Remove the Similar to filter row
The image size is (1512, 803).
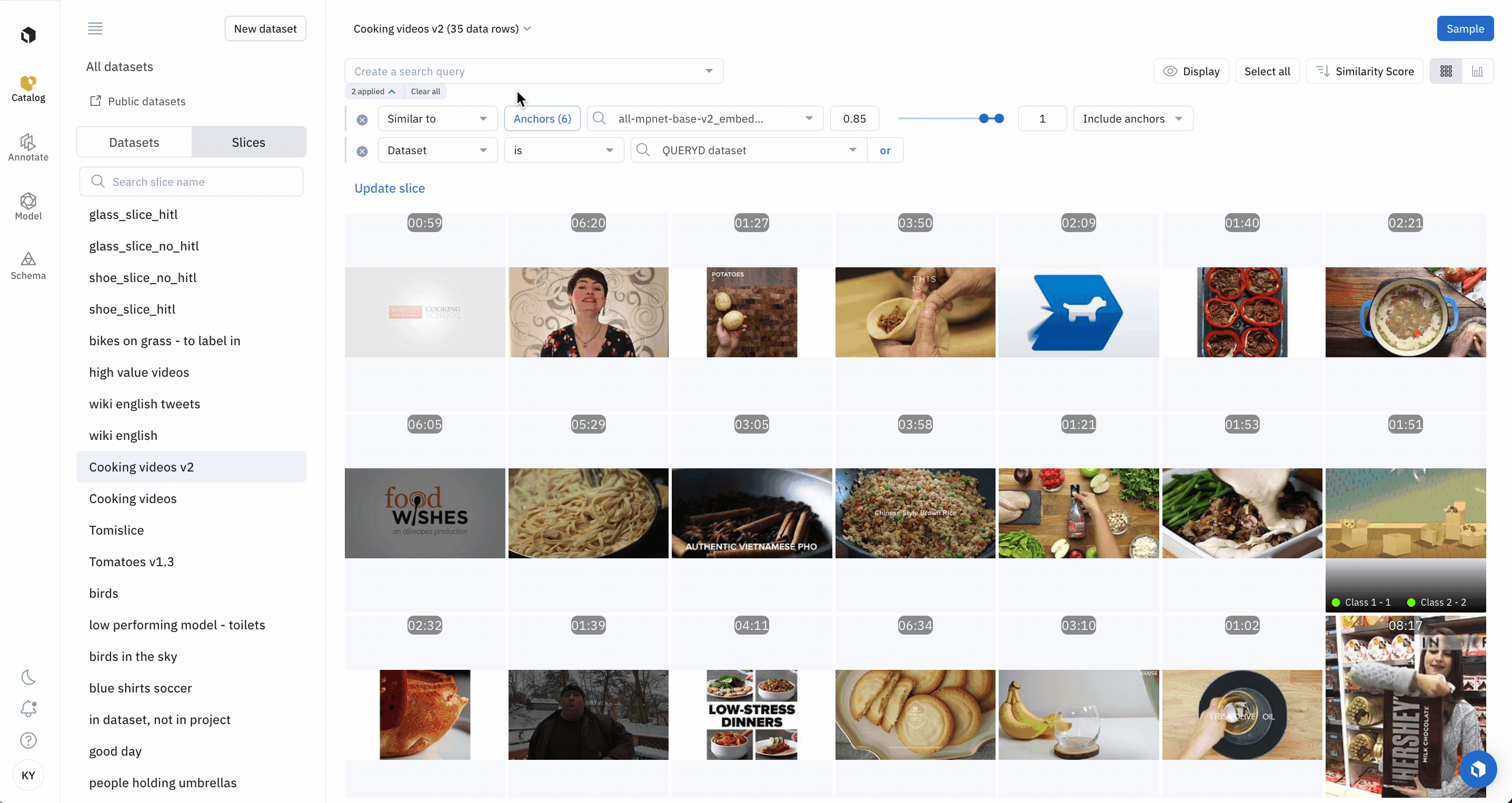(362, 119)
